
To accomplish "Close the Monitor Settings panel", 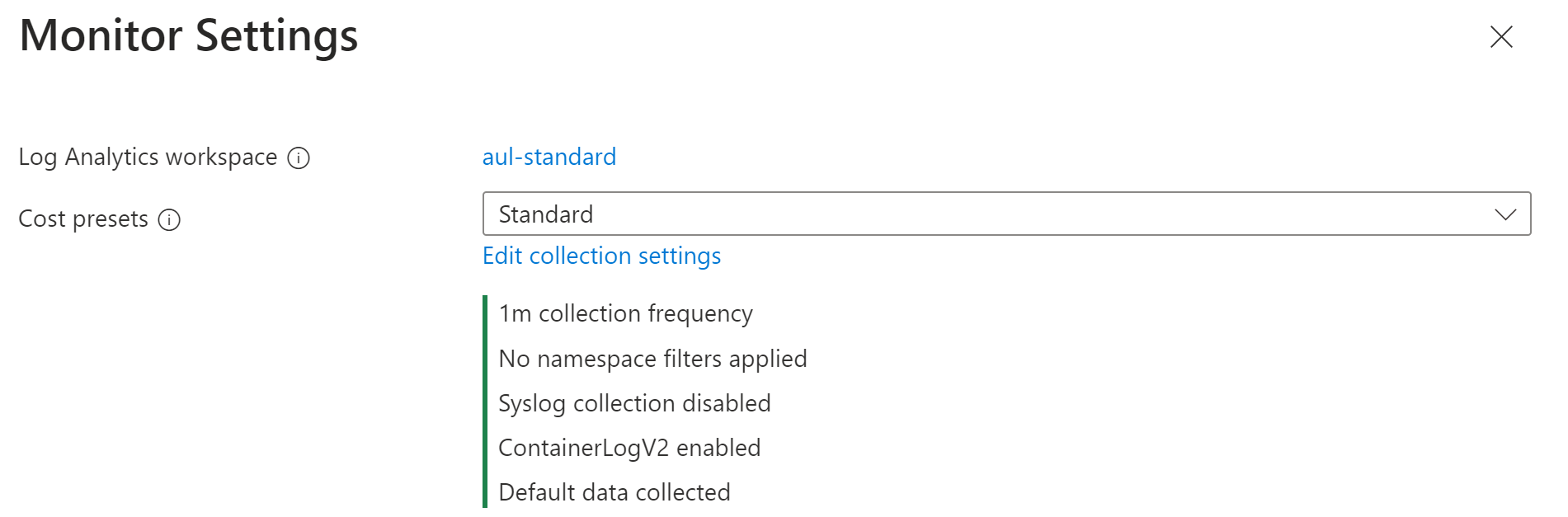I will coord(1501,37).
